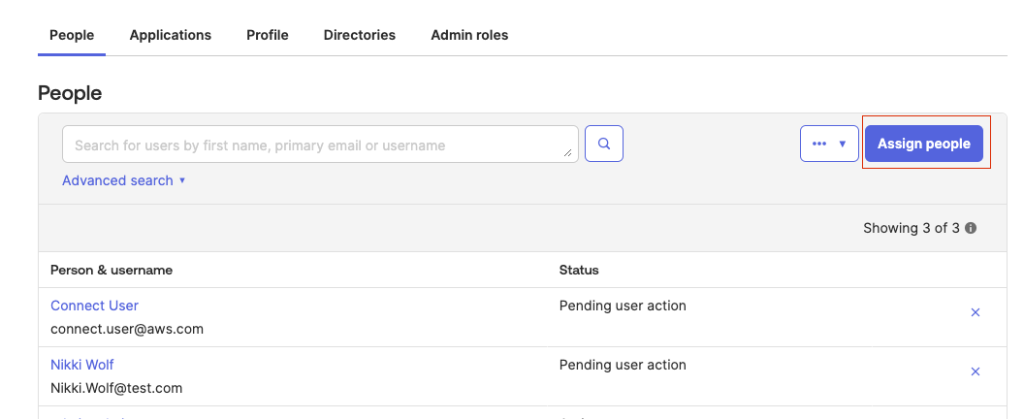Click the connect.user@aws.com username text
This screenshot has height=419, width=1024.
[126, 329]
